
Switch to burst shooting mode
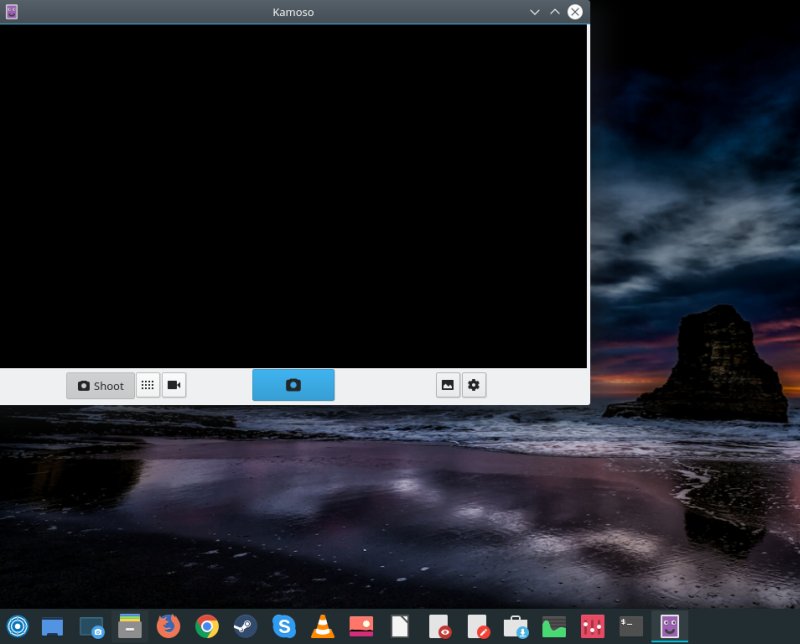point(148,385)
